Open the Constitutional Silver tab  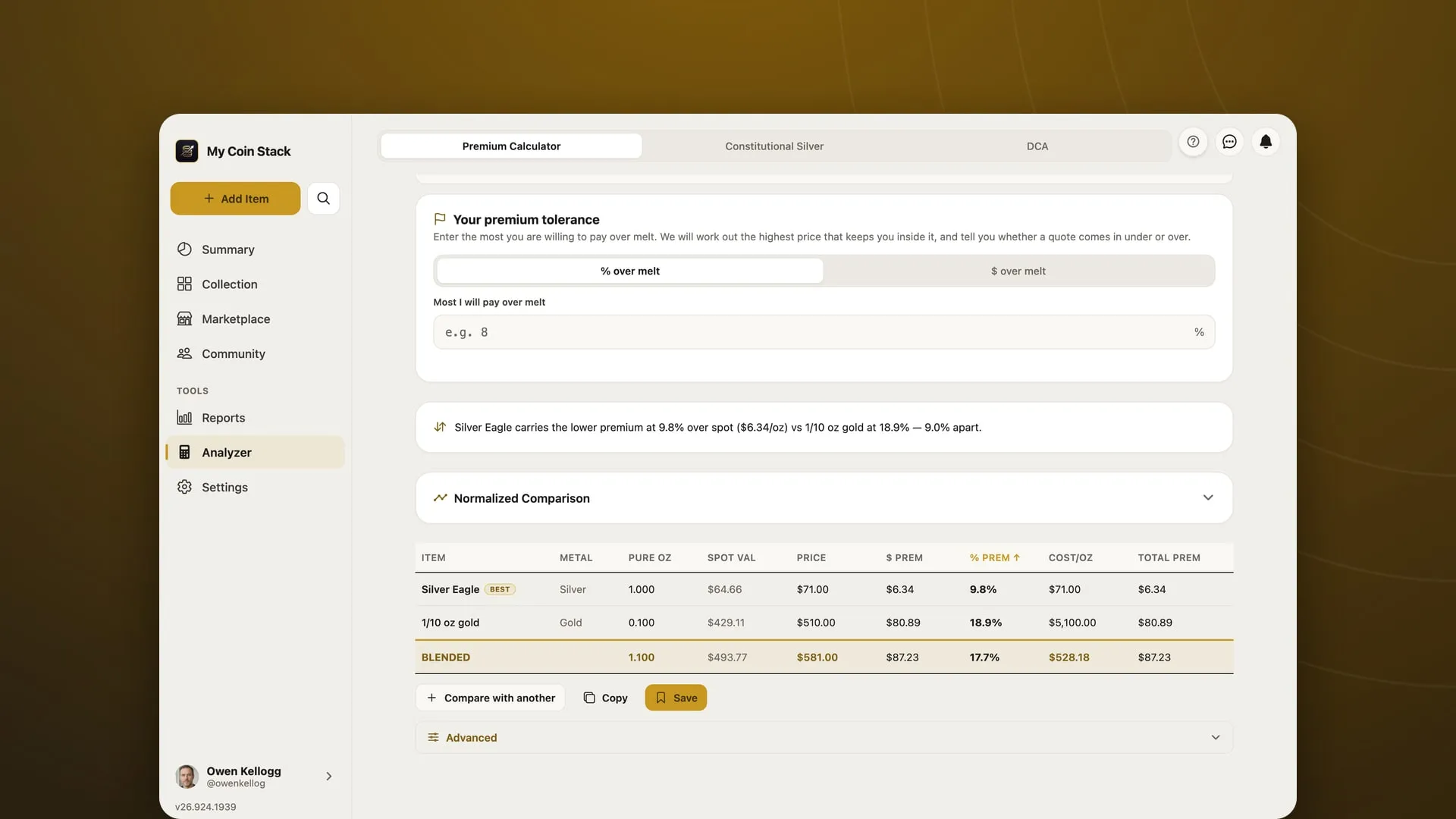tap(774, 146)
